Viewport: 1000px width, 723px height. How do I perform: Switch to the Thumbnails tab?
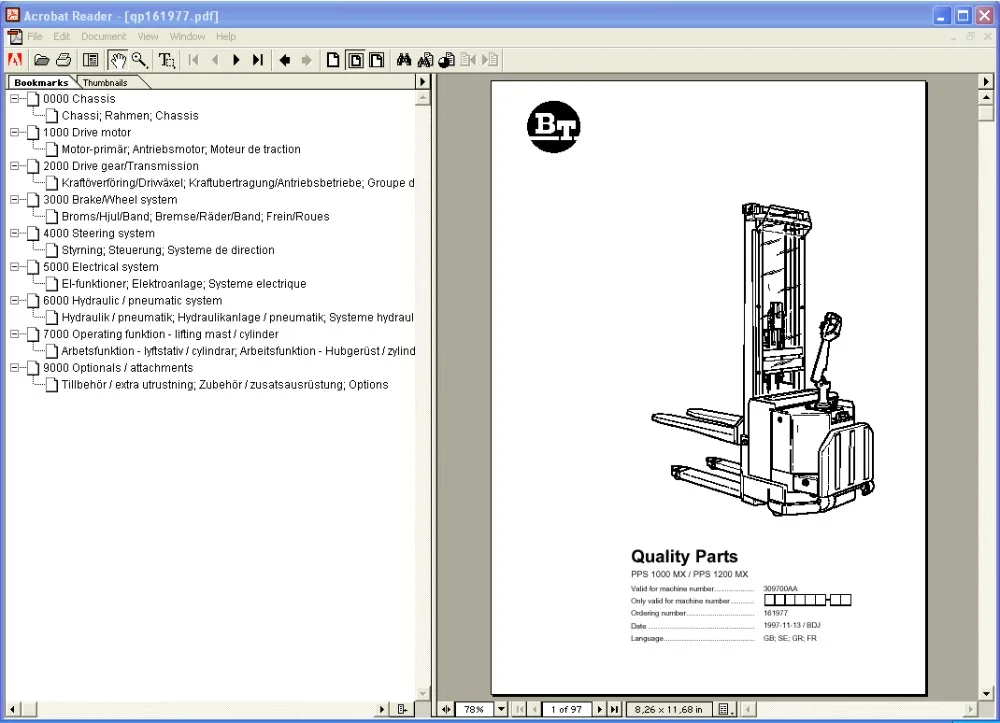(x=105, y=83)
